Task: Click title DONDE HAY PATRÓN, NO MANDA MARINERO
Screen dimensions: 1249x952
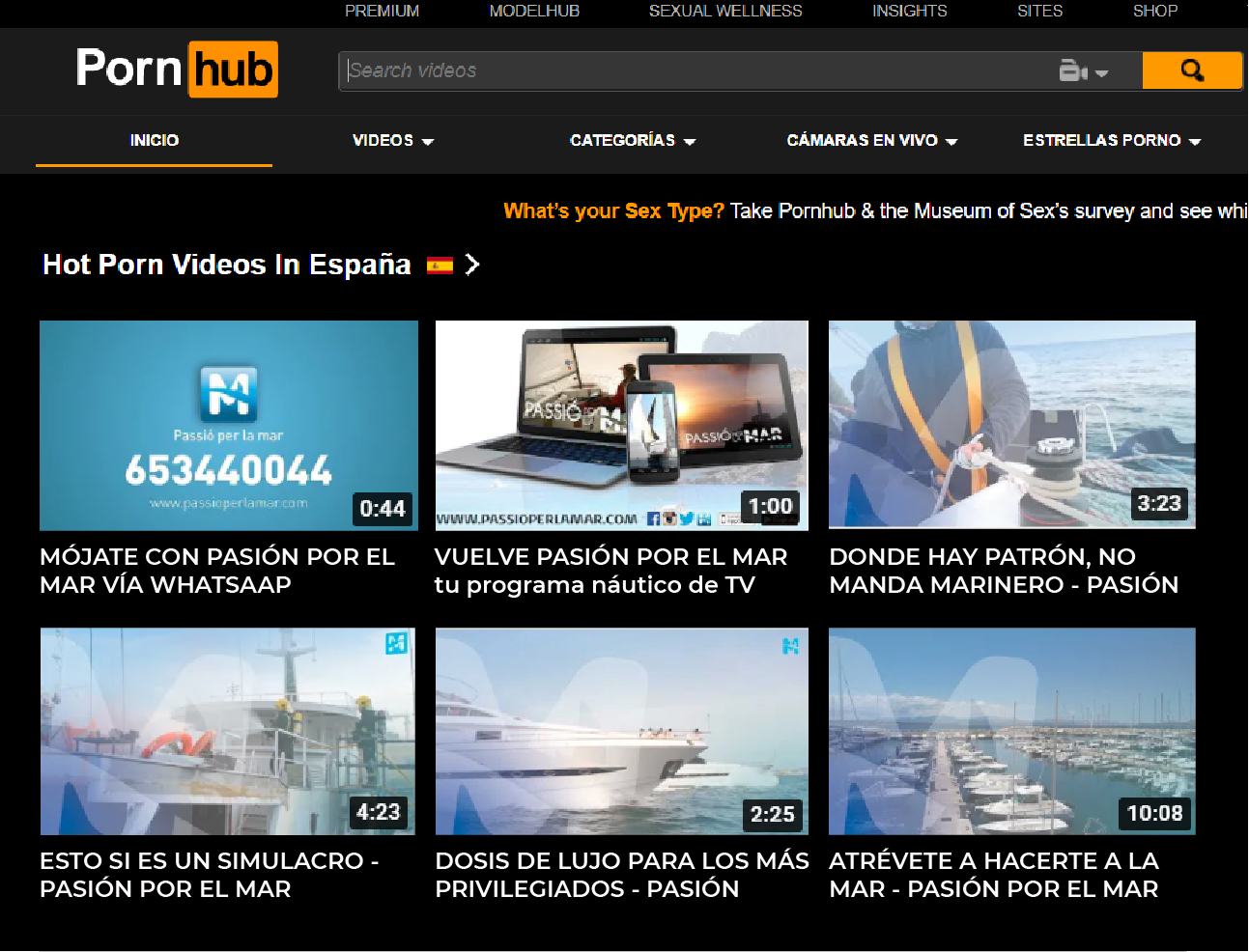Action: click(1004, 571)
